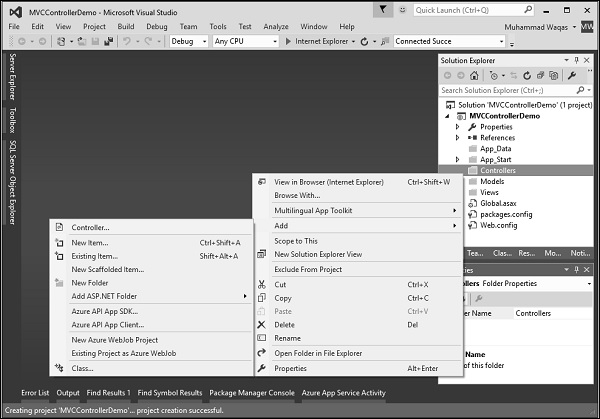Click the New Project toolbar icon
Image resolution: width=600 pixels, height=419 pixels.
point(61,41)
